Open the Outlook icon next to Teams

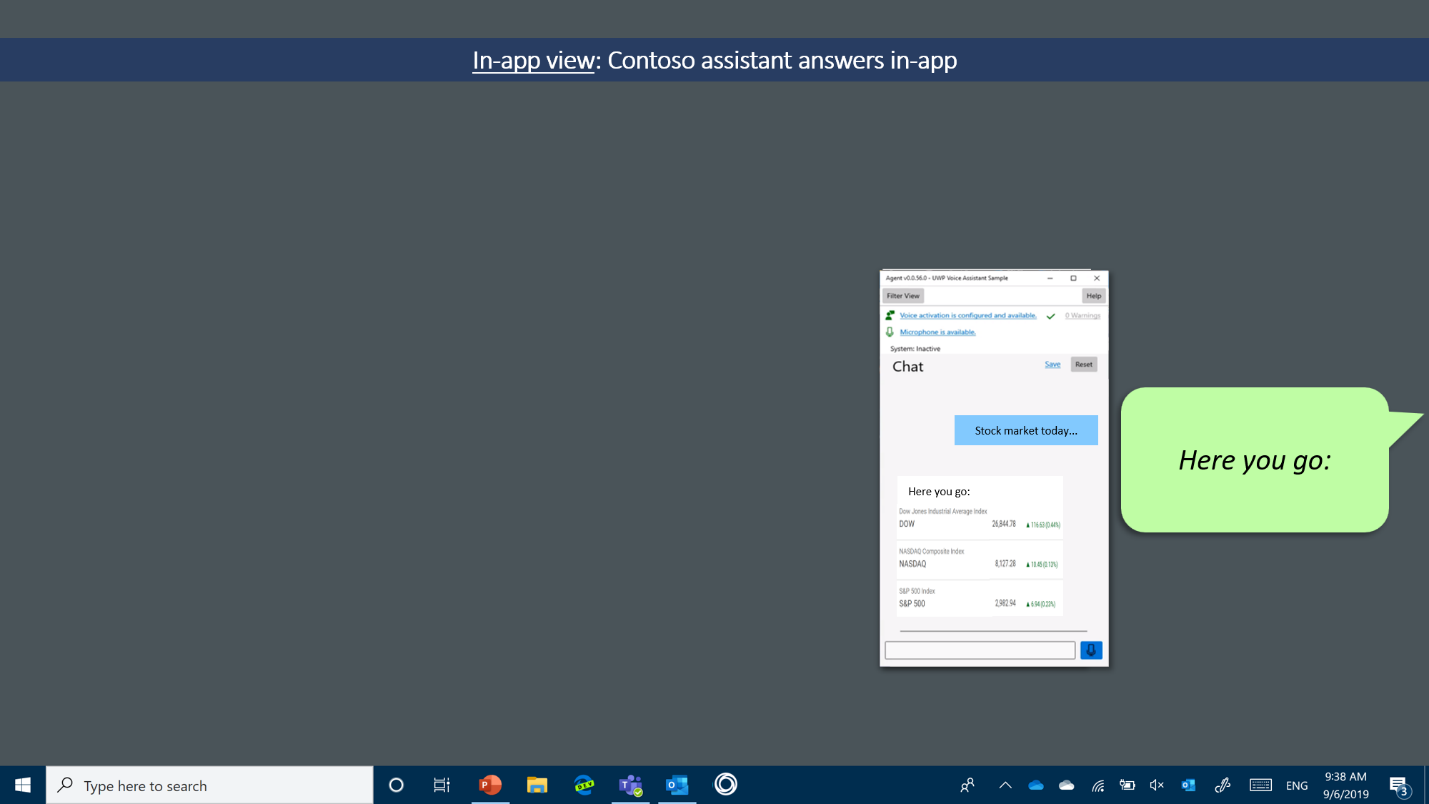pyautogui.click(x=678, y=785)
